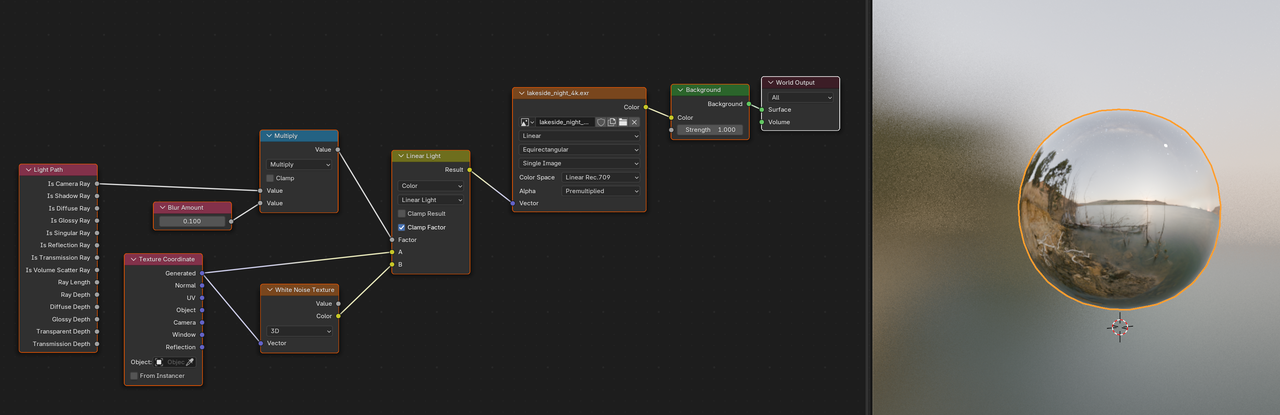This screenshot has height=415, width=1280.
Task: Click the new image copy icon
Action: click(x=612, y=122)
